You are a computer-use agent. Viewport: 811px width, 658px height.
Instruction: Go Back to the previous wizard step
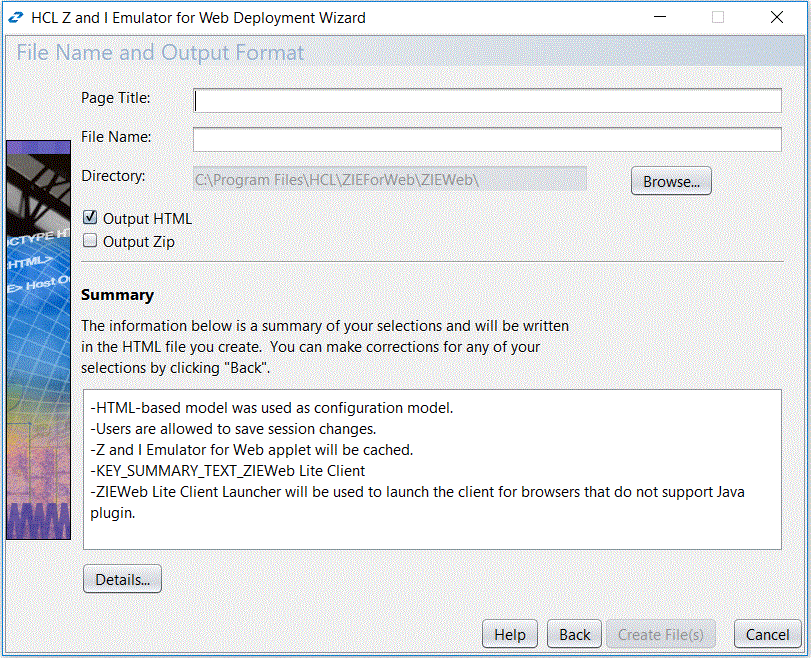573,634
